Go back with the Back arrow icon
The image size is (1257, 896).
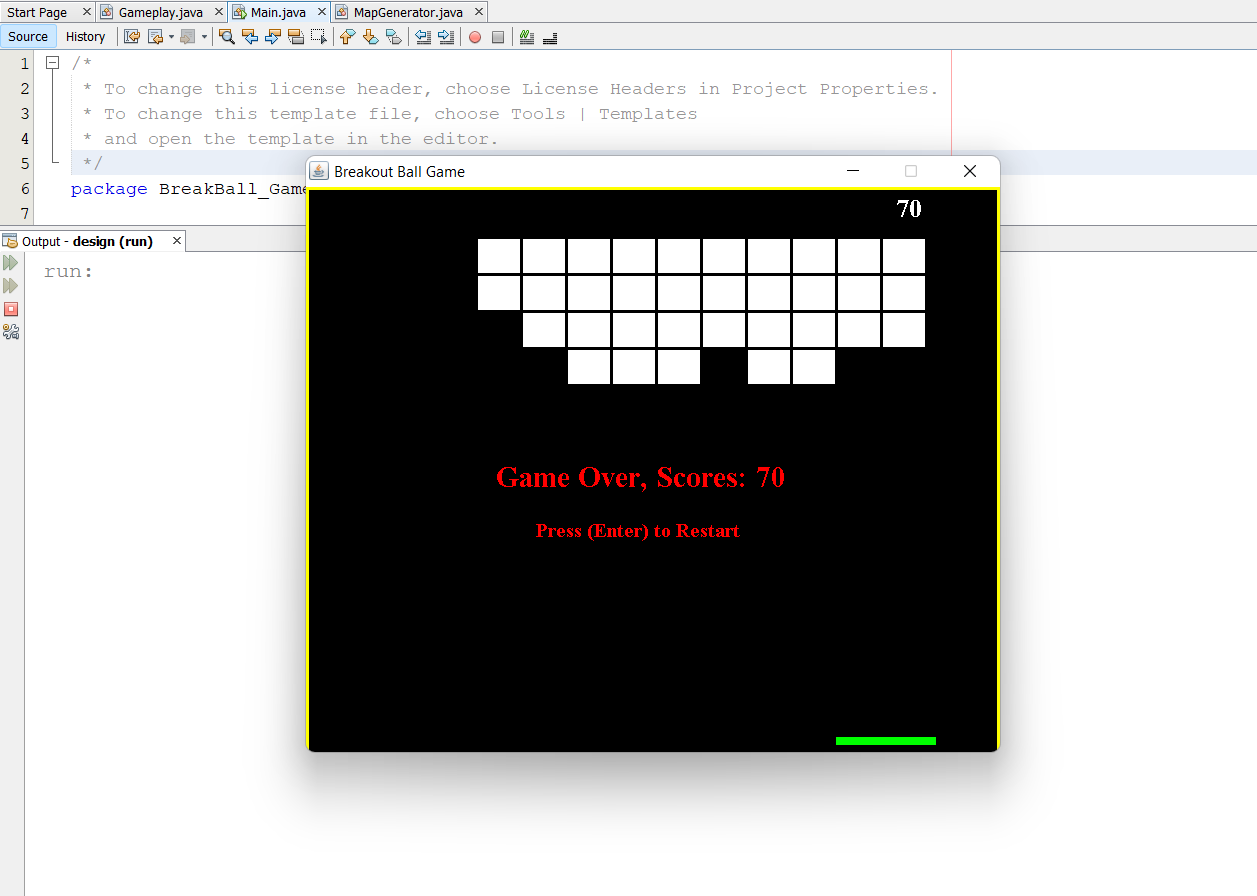point(155,37)
